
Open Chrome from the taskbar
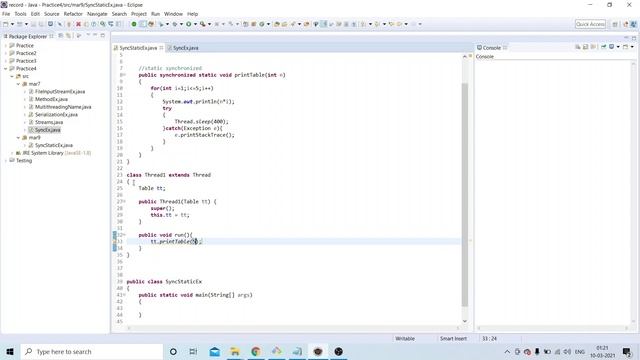256,351
